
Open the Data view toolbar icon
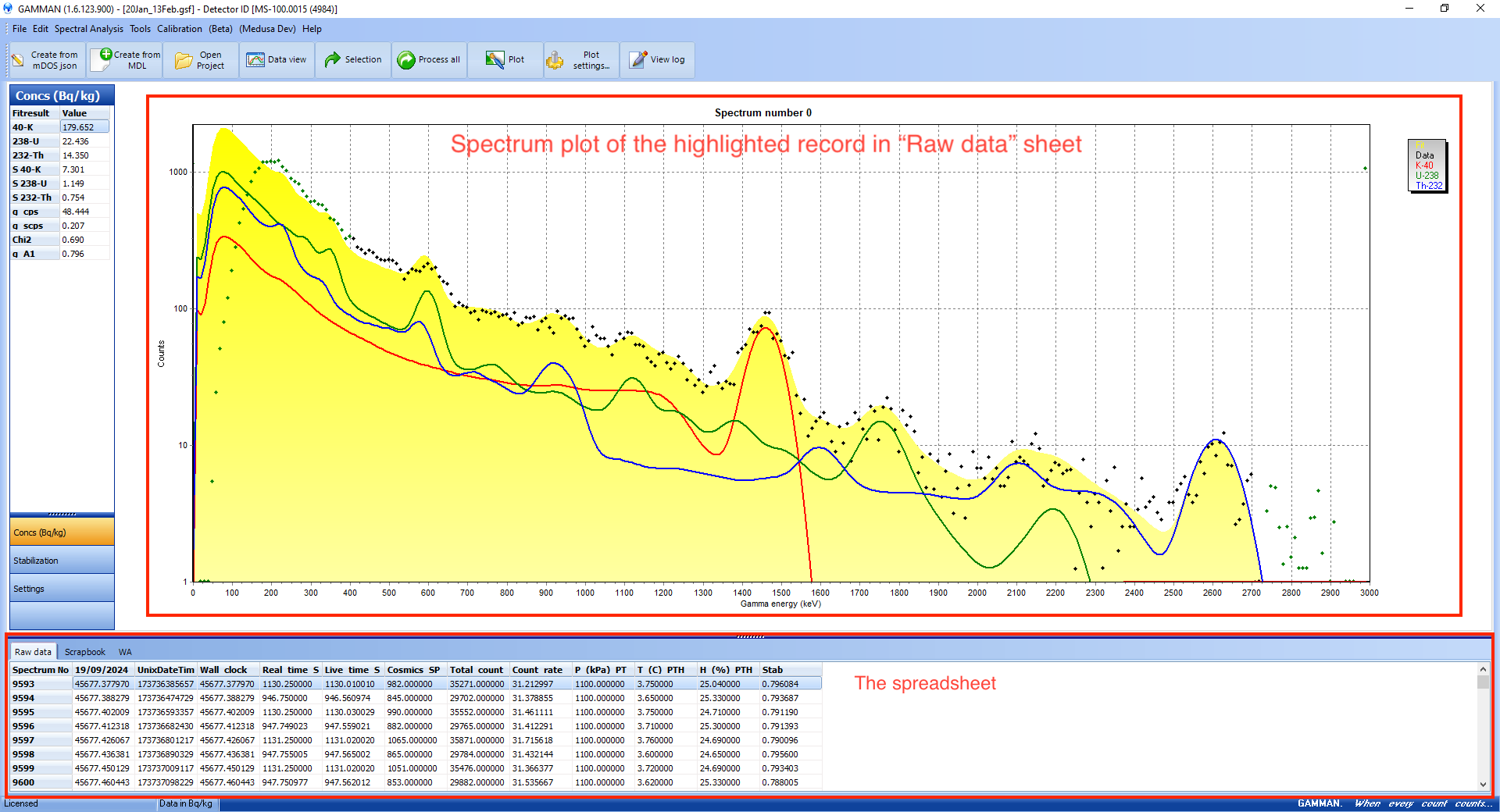click(x=255, y=60)
